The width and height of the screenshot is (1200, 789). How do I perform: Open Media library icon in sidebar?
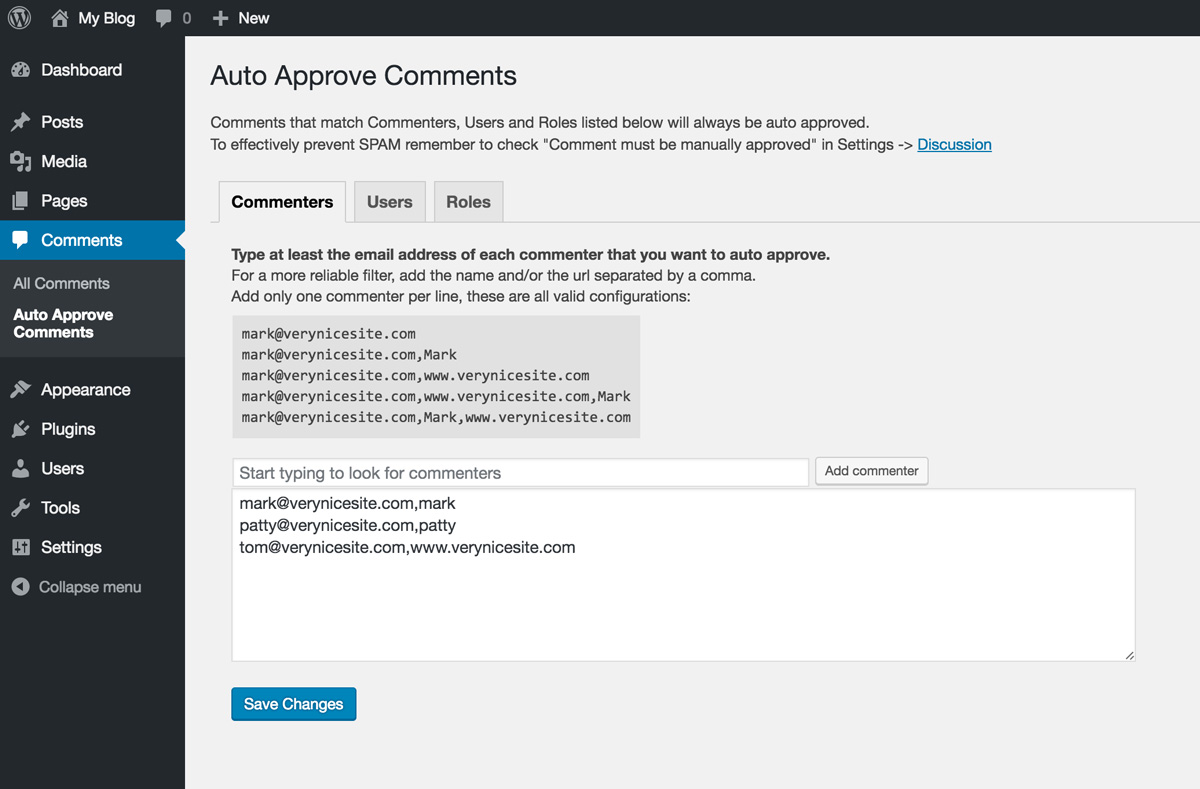(x=20, y=161)
